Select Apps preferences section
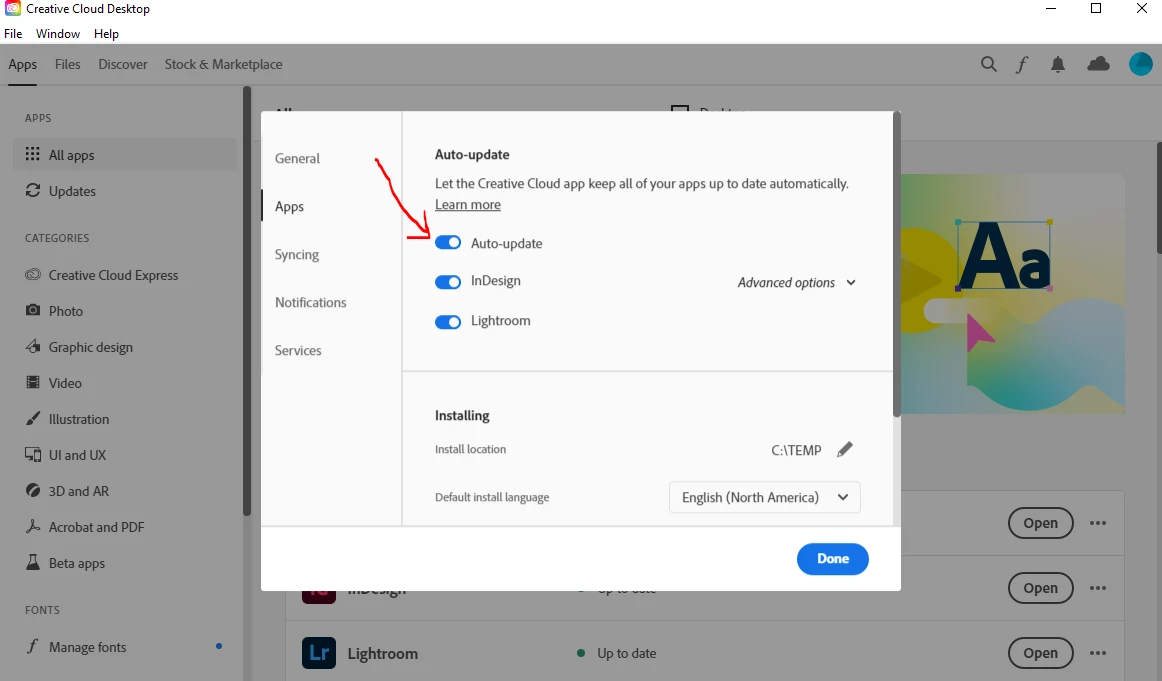The image size is (1162, 681). (289, 207)
